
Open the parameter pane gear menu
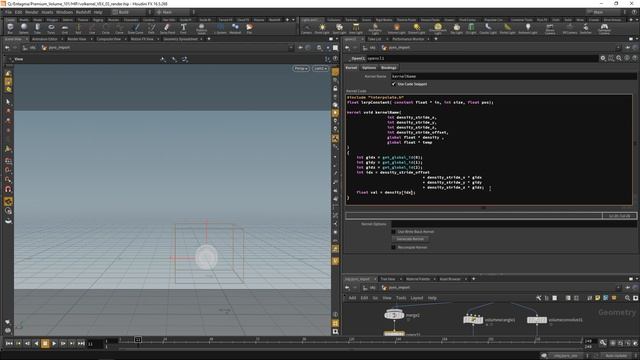point(603,58)
